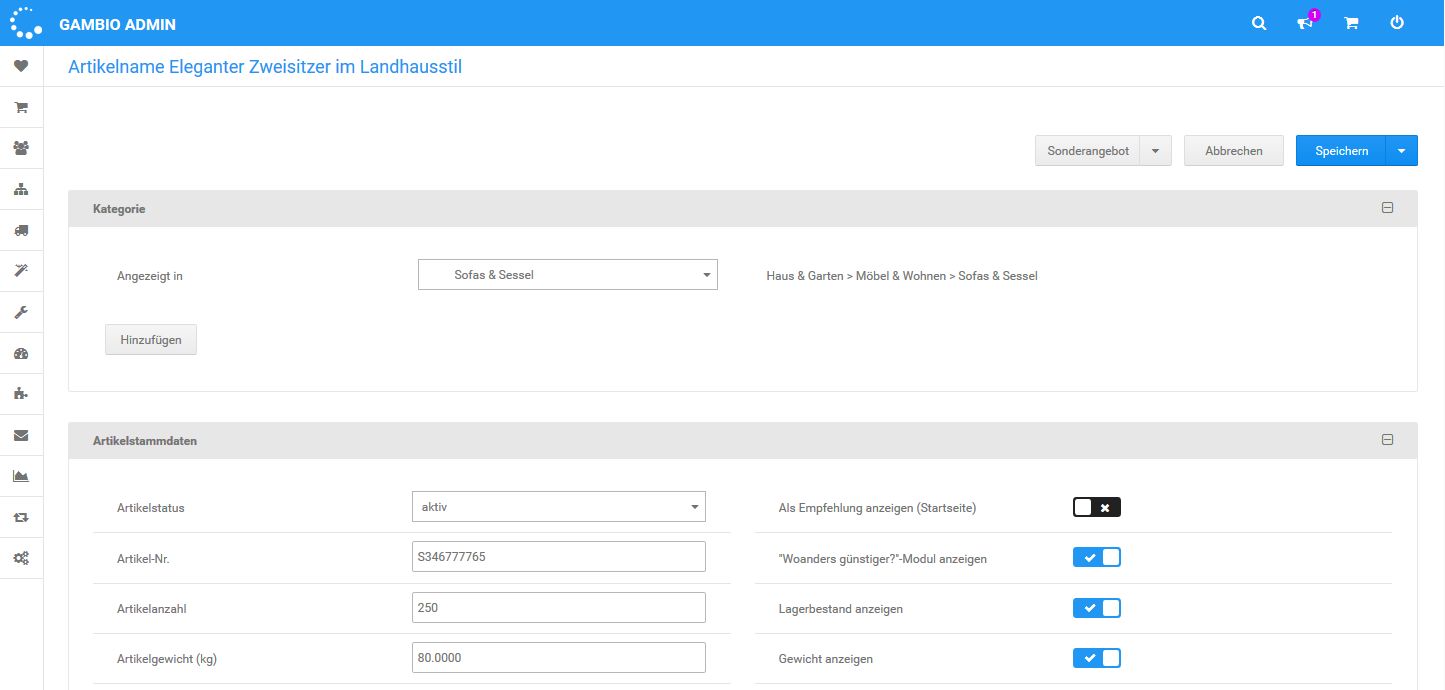Click the Abbrechen button
The image size is (1445, 690).
[x=1233, y=151]
